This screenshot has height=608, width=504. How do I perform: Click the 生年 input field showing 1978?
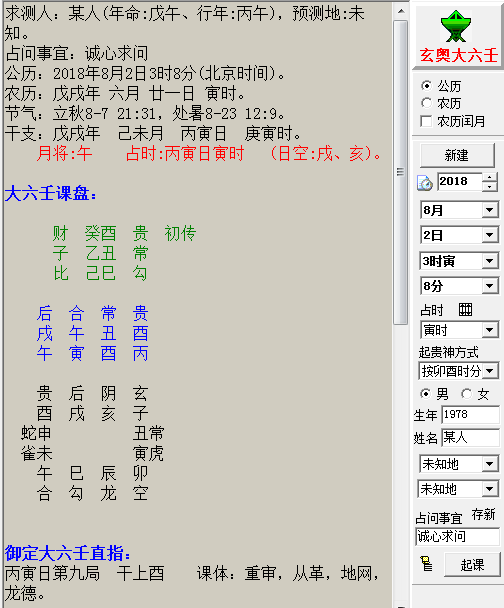(x=470, y=415)
